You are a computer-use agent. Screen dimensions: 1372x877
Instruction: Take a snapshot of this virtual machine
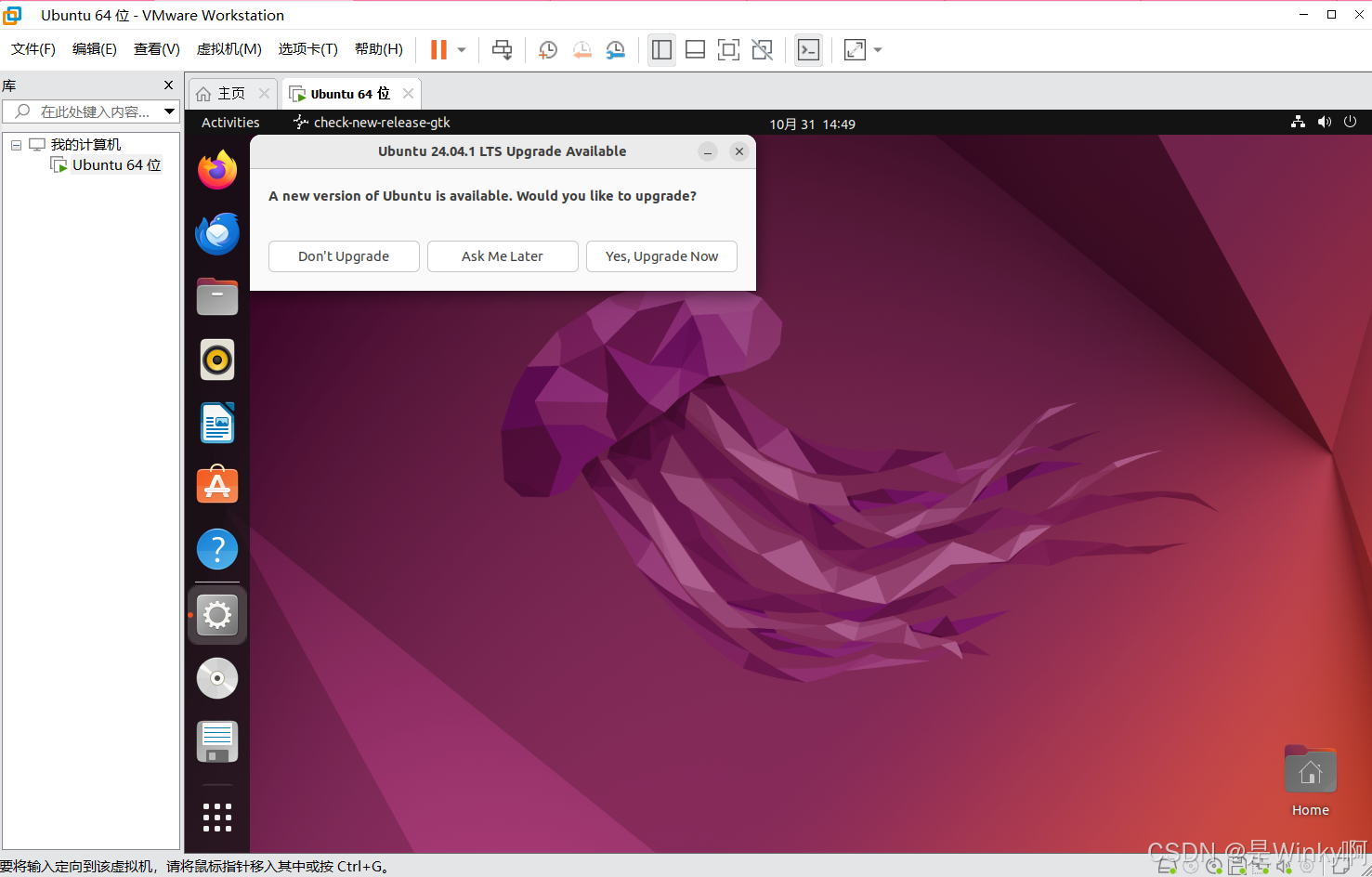pyautogui.click(x=548, y=50)
